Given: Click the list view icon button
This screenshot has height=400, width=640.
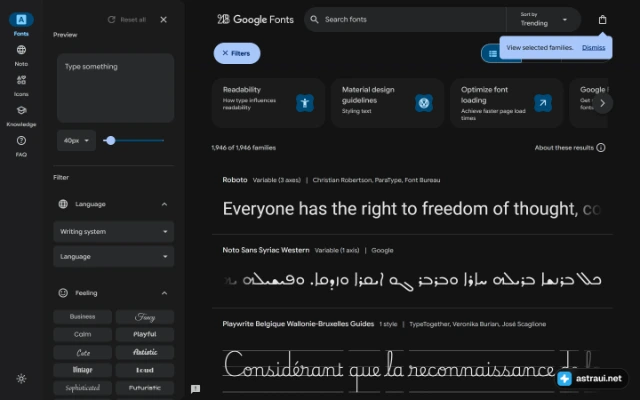Looking at the screenshot, I should pyautogui.click(x=493, y=53).
